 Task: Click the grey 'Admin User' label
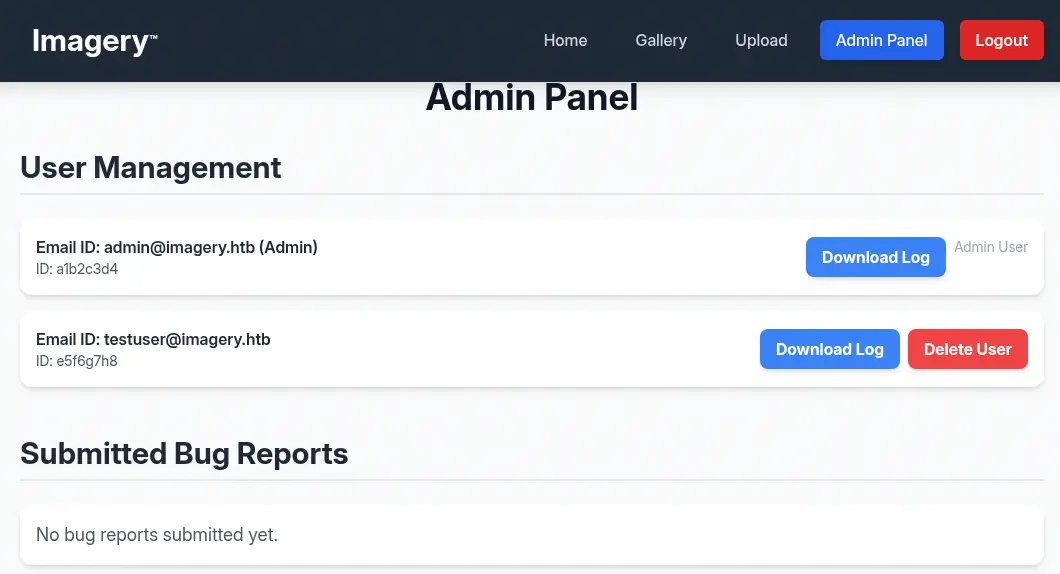[990, 247]
